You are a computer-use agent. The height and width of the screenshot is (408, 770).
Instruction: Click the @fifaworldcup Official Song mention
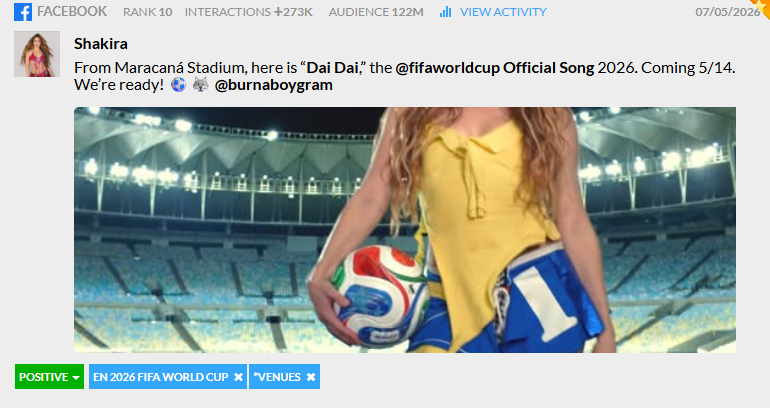pyautogui.click(x=495, y=68)
